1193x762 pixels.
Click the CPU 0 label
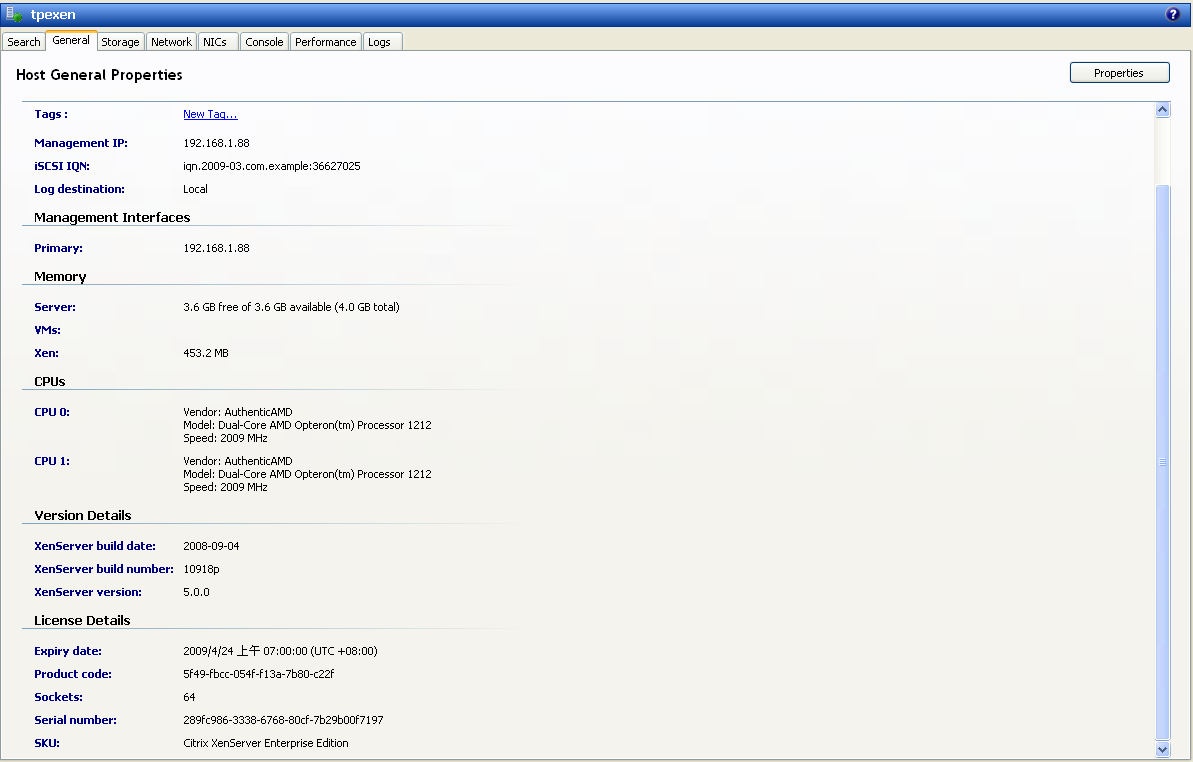[x=52, y=412]
